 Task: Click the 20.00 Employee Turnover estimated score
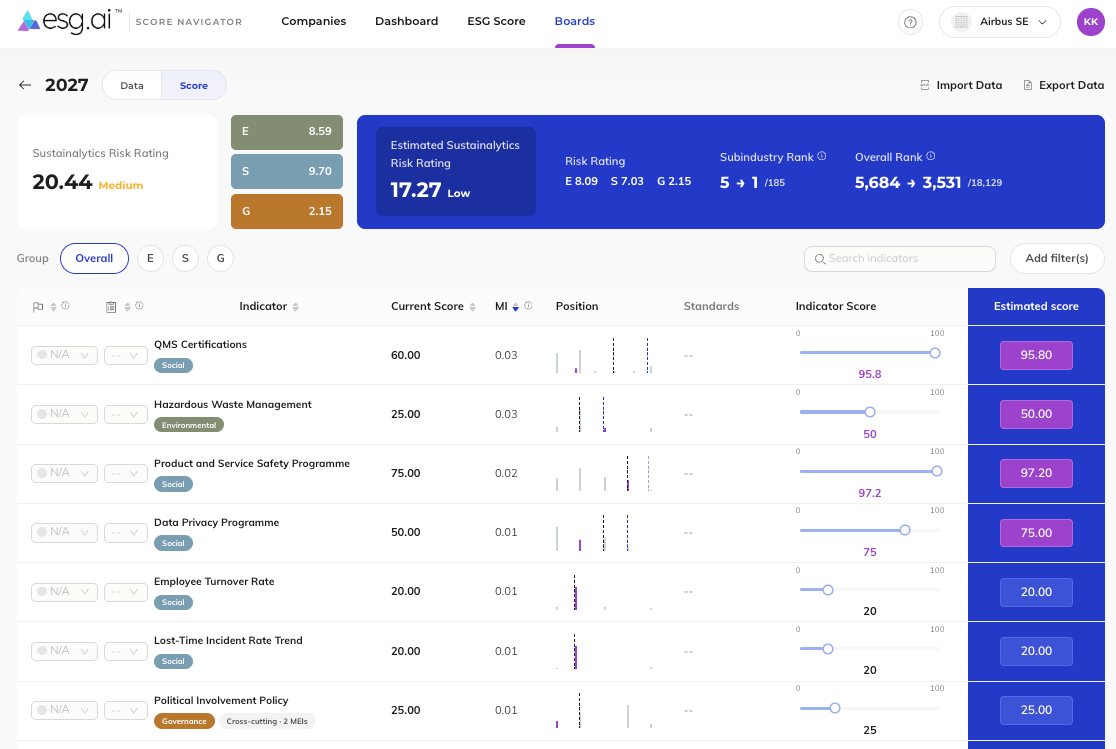[x=1036, y=592]
